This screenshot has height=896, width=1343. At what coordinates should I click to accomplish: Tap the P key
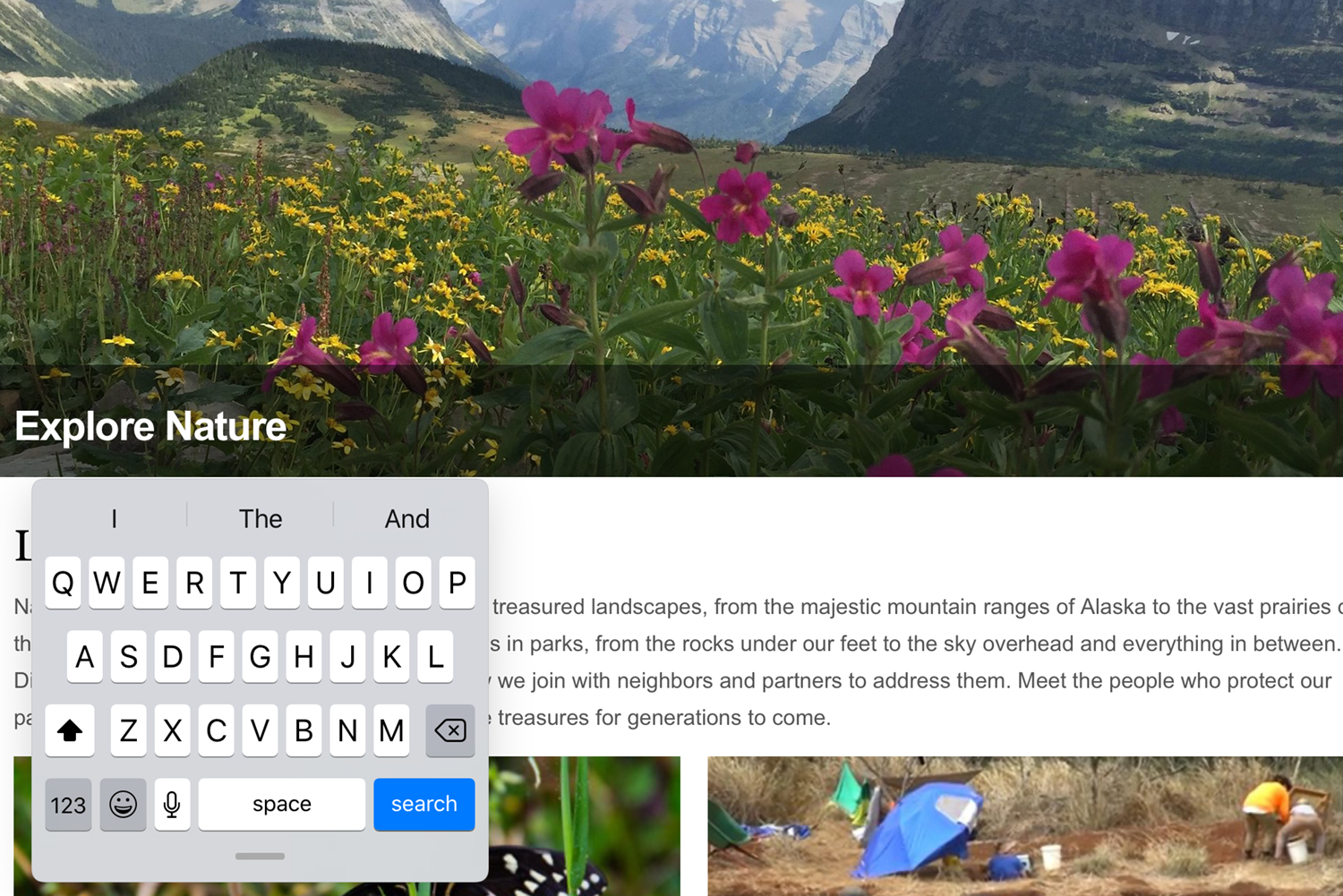pyautogui.click(x=458, y=583)
